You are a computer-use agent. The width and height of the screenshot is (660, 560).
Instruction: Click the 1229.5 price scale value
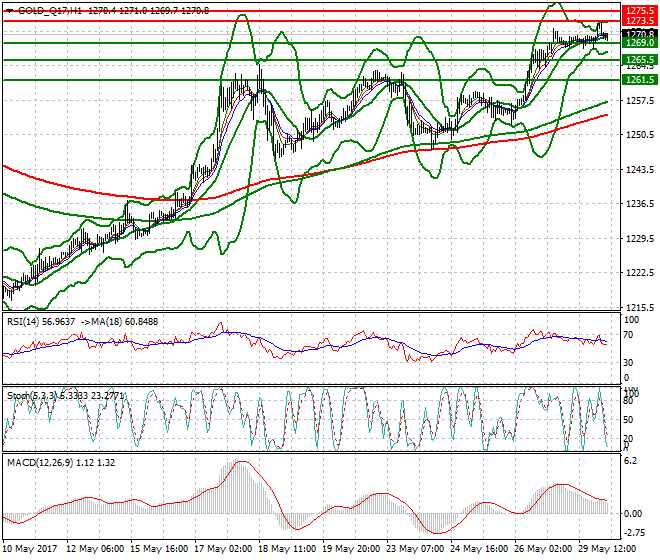tap(639, 238)
